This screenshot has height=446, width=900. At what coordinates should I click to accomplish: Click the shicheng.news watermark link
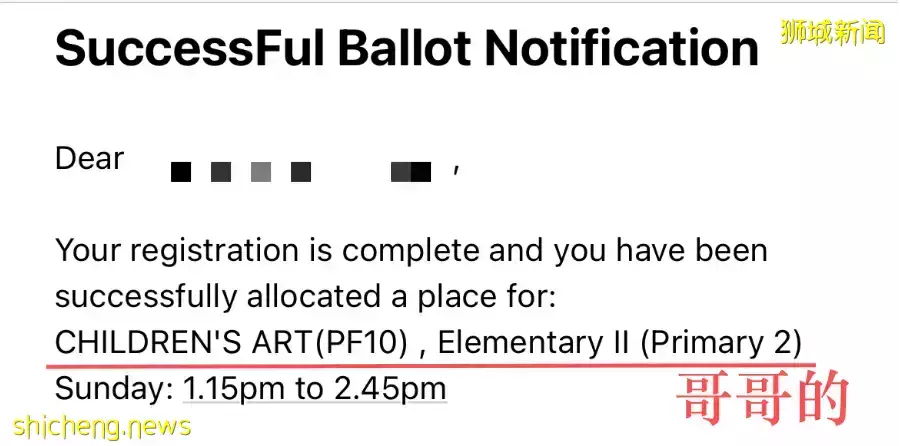[102, 427]
